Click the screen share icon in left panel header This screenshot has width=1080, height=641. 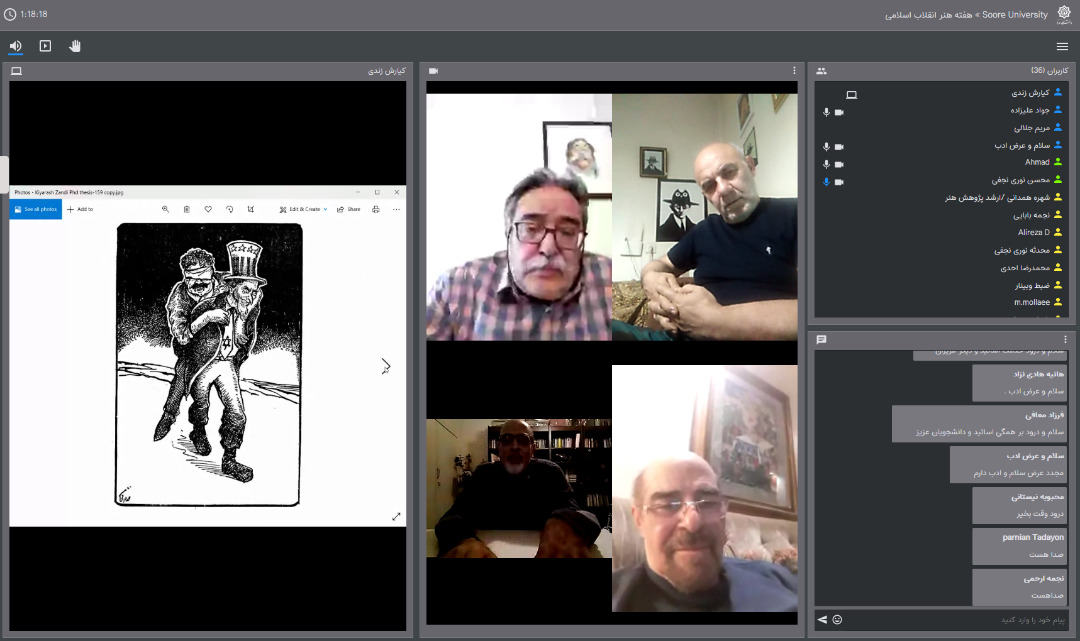[x=17, y=71]
